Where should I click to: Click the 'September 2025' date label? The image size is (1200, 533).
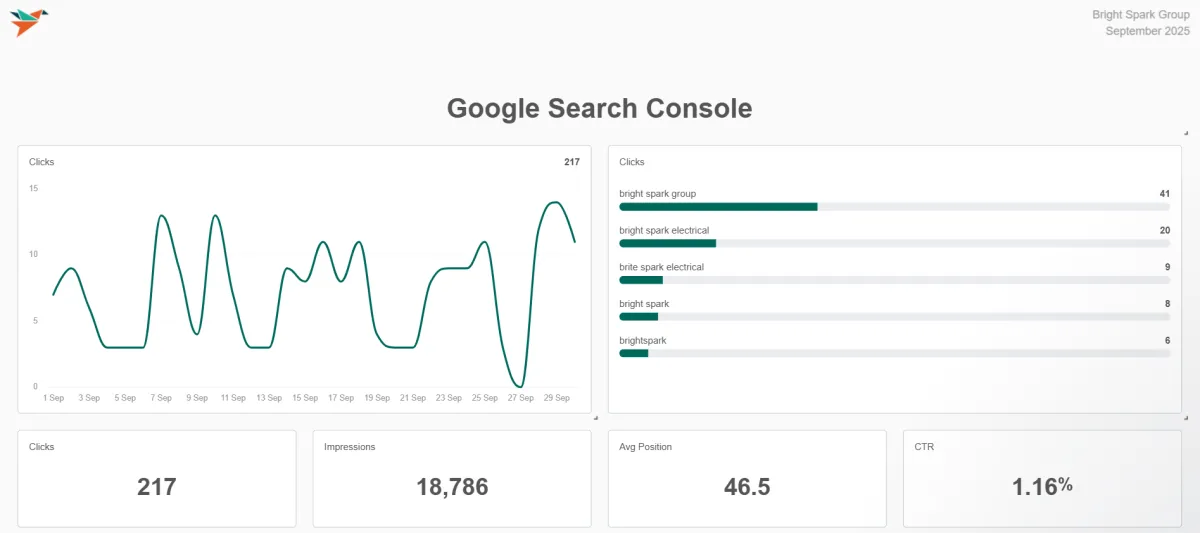click(x=1147, y=31)
